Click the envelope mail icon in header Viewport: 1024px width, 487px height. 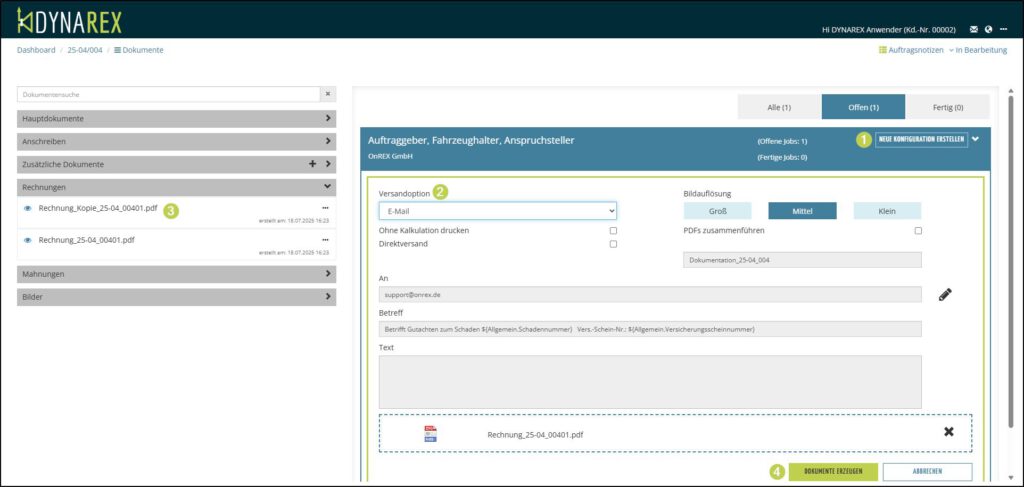click(974, 29)
